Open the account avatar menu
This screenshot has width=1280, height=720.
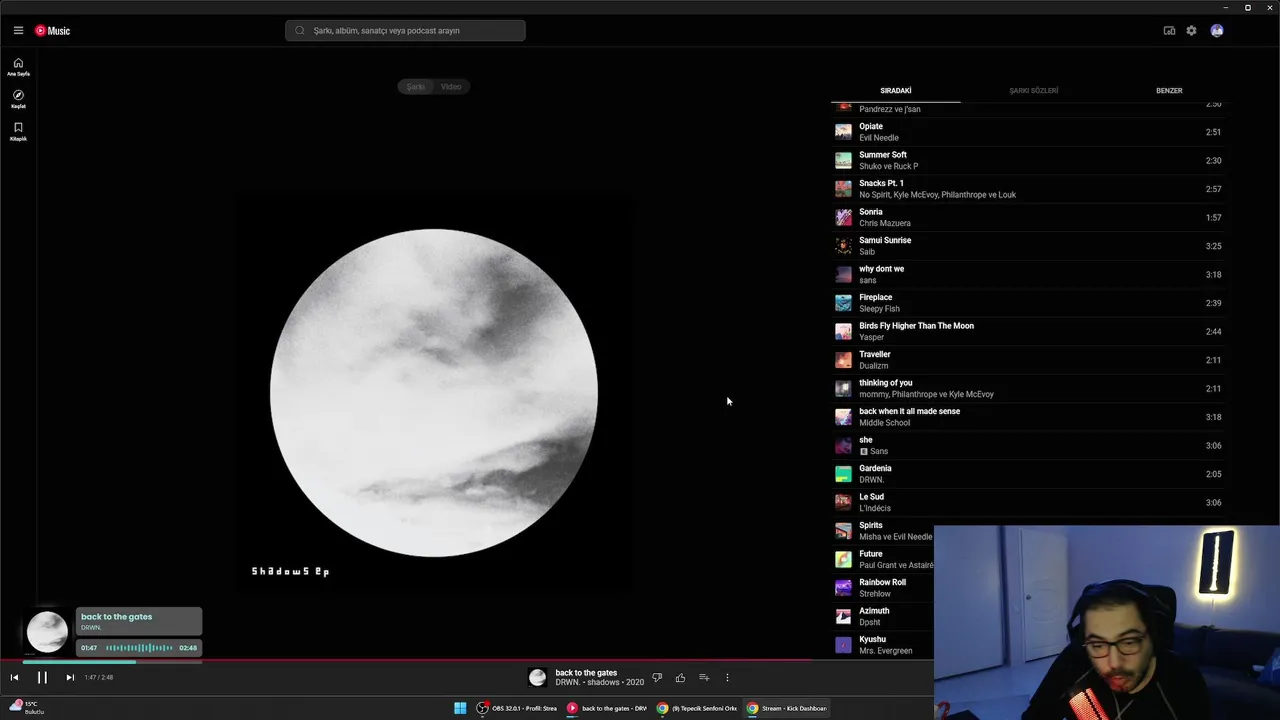click(x=1217, y=31)
